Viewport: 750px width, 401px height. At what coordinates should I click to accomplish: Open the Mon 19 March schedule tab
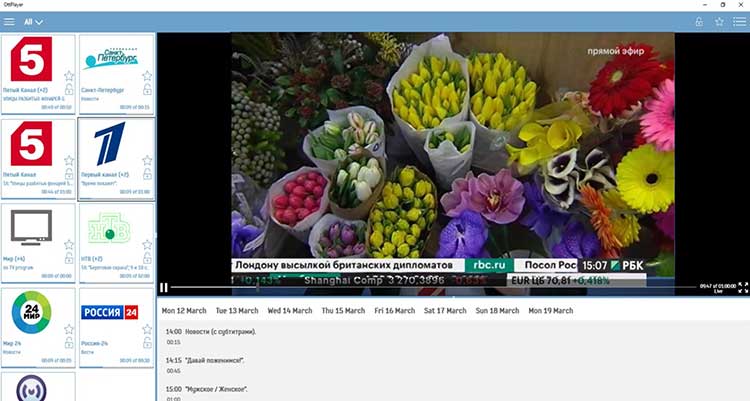(x=551, y=311)
